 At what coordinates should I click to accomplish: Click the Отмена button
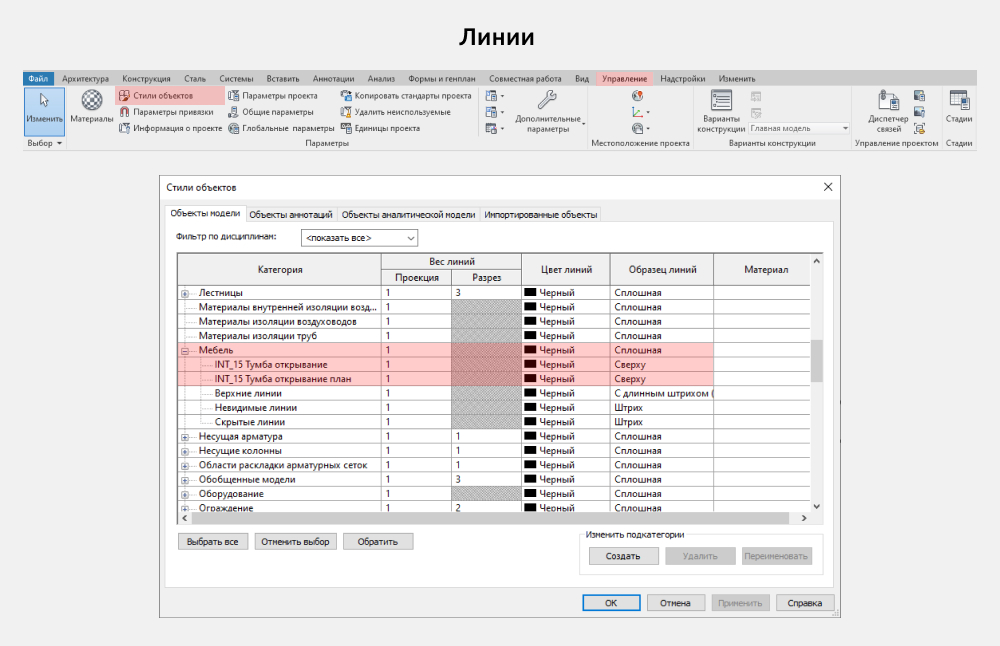tap(675, 603)
